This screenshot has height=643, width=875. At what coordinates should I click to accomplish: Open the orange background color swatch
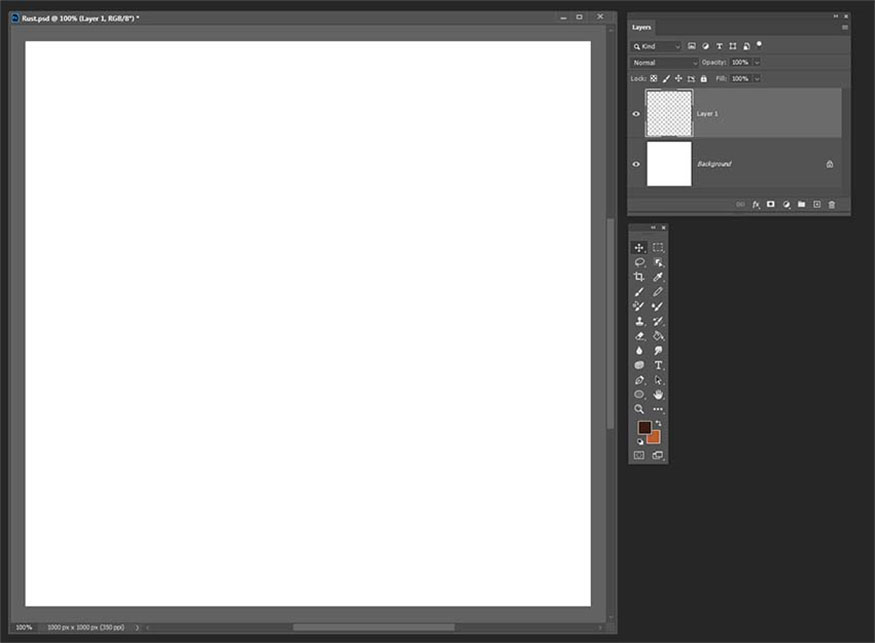(x=655, y=438)
